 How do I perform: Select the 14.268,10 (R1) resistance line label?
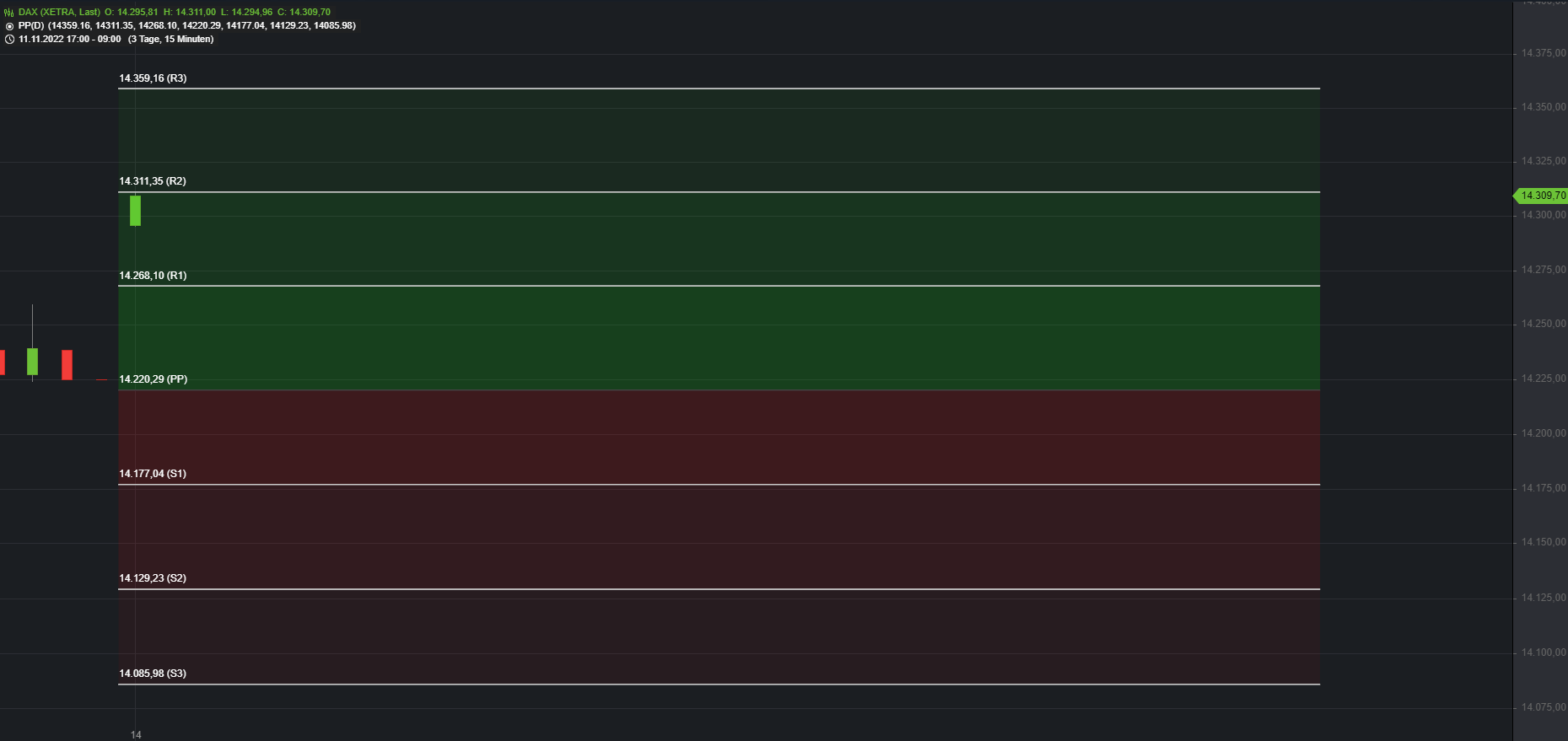point(153,276)
